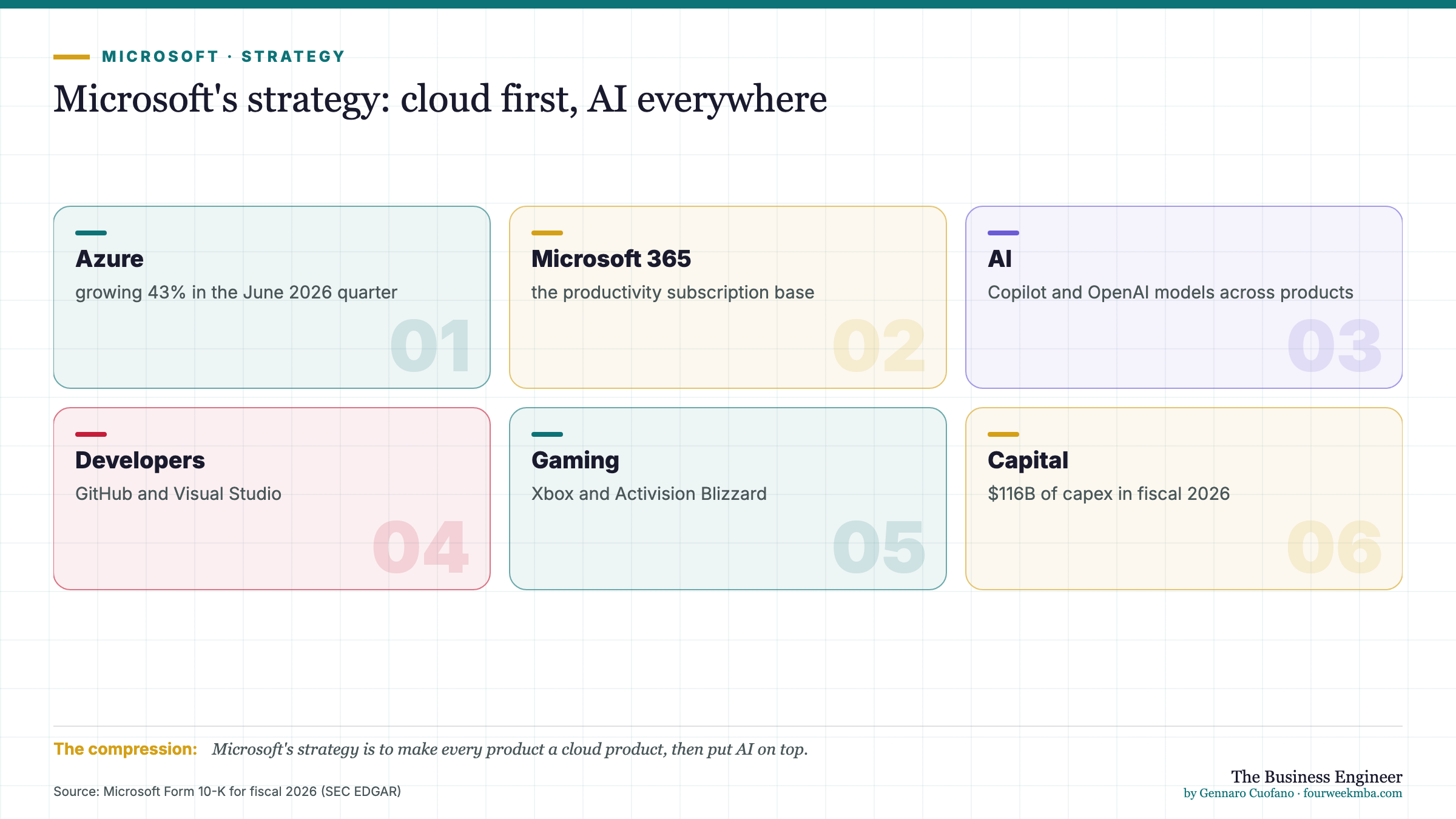Screen dimensions: 1456x819
Task: Select the Microsoft 365 card heading
Action: 611,259
